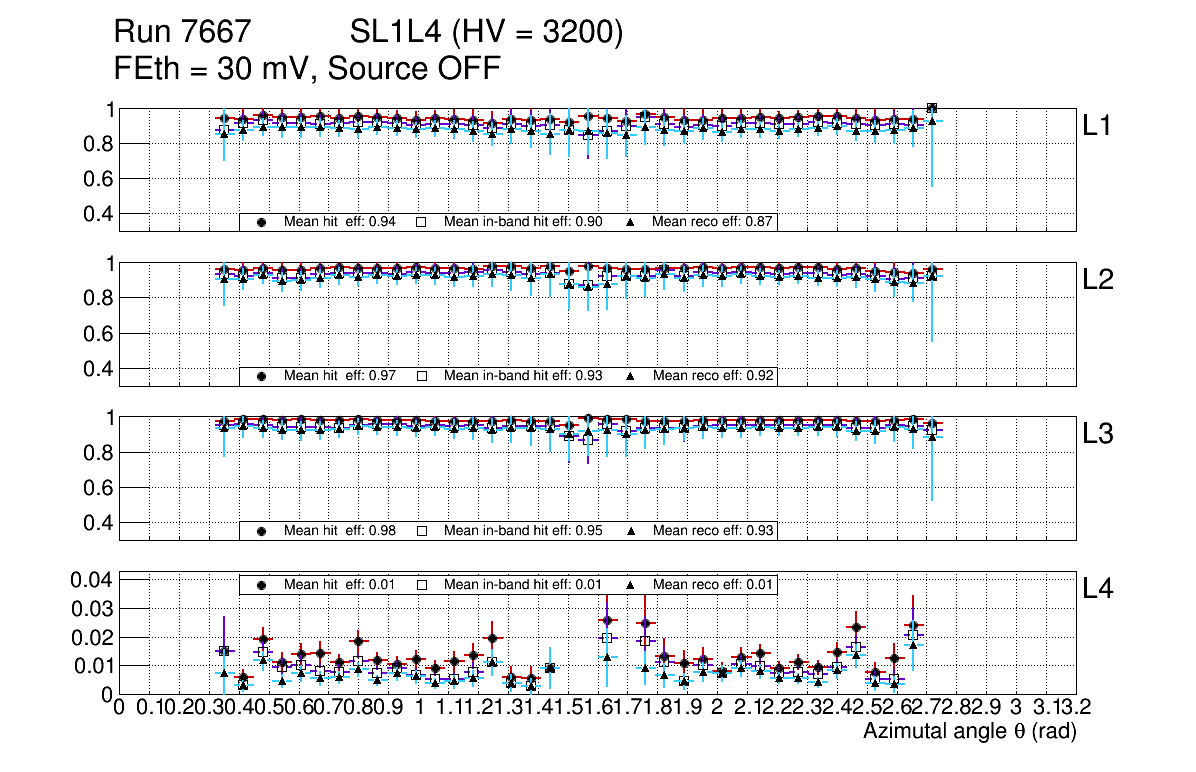Click the open square marker in L1 legend
The image size is (1196, 772).
(x=422, y=222)
